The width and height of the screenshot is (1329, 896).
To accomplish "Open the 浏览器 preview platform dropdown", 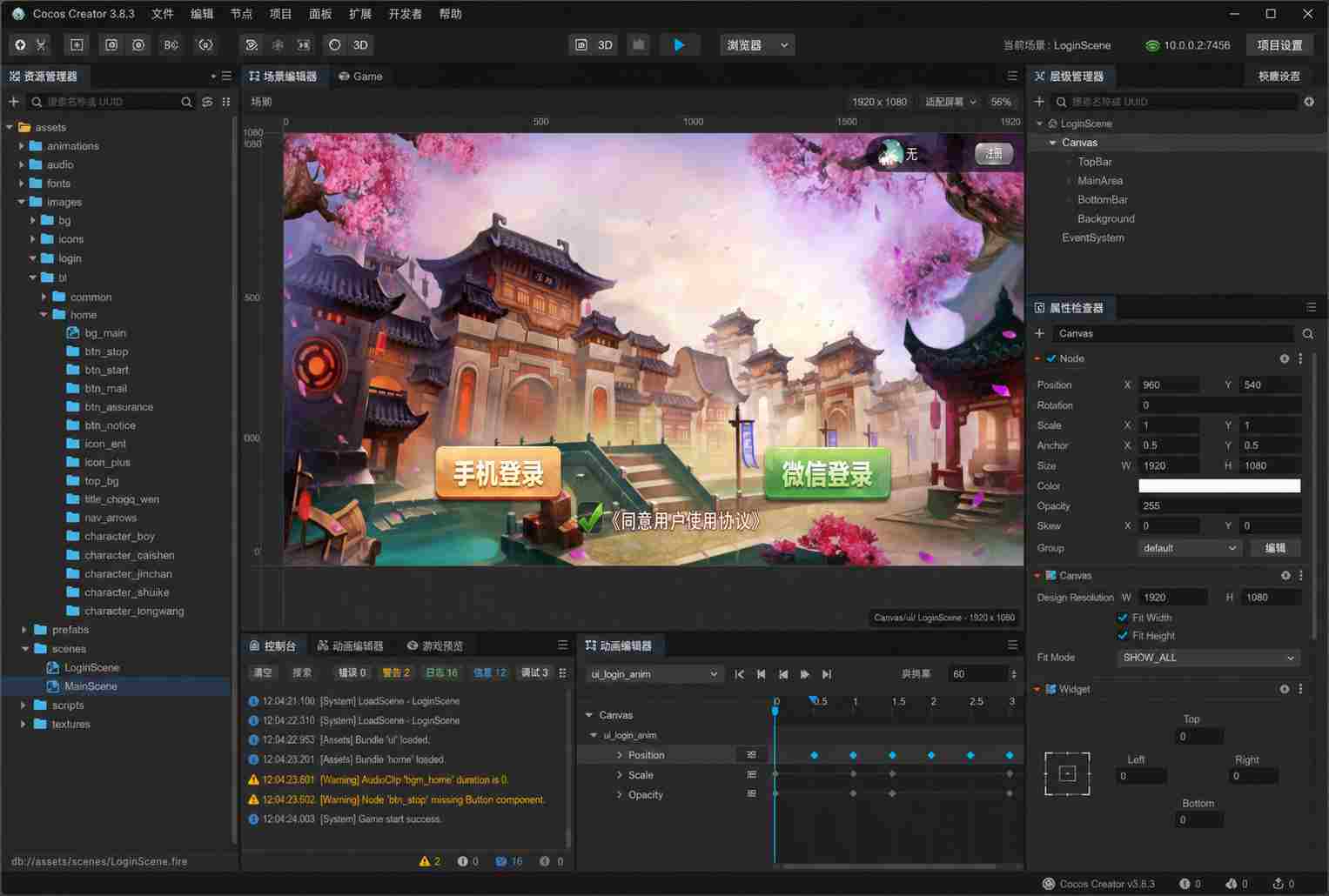I will coord(756,45).
